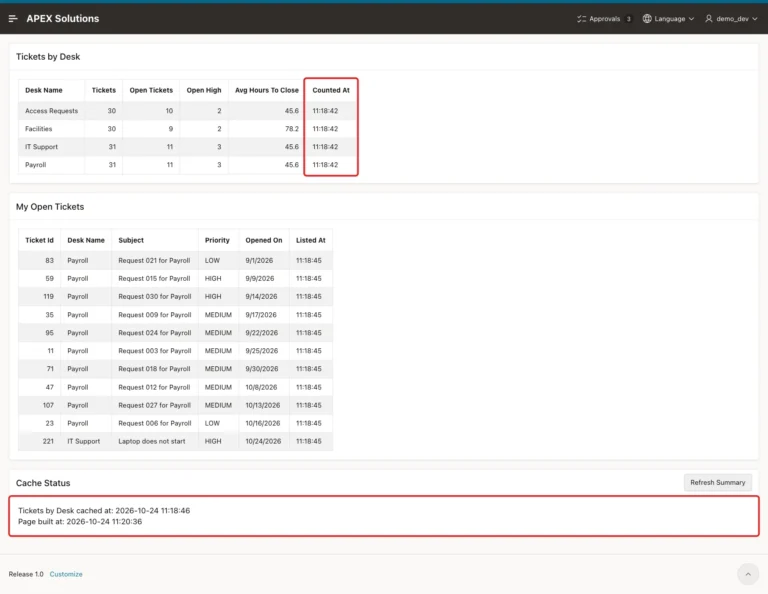Click ticket id 221 cell
Viewport: 768px width, 594px height.
point(48,441)
